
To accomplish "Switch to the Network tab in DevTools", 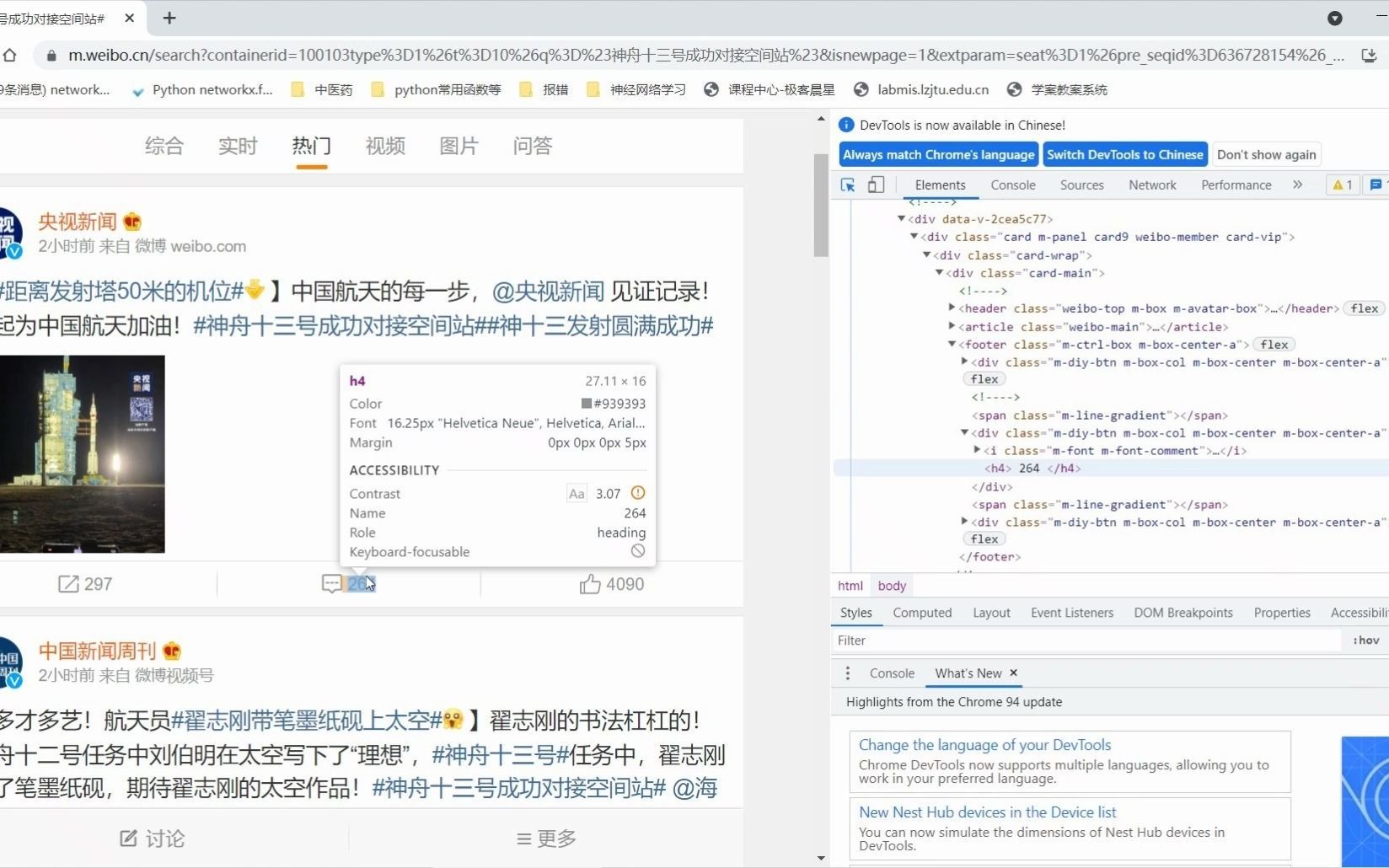I will coord(1152,185).
